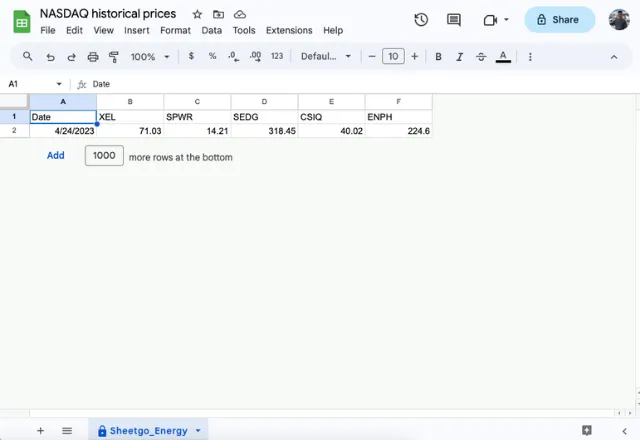Check the cloud save status icon

(x=240, y=15)
